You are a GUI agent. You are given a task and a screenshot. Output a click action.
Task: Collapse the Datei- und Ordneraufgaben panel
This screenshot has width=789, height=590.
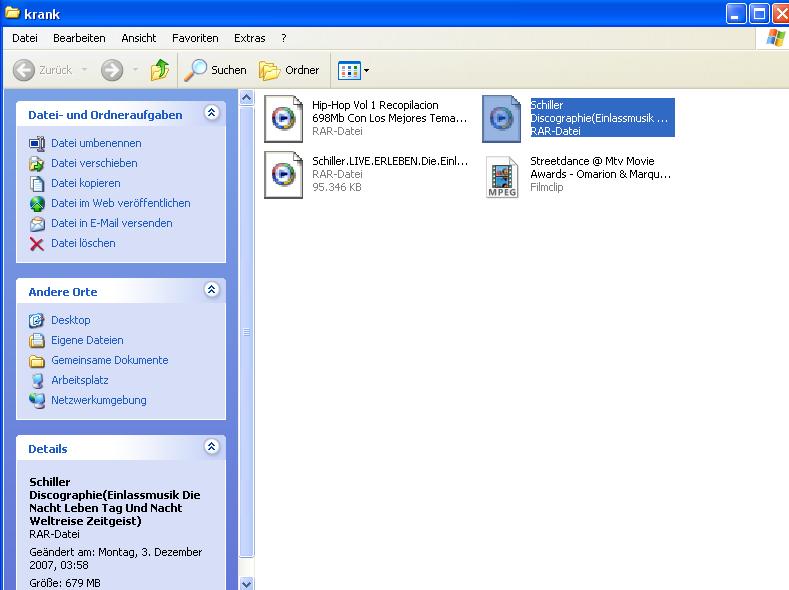point(211,113)
